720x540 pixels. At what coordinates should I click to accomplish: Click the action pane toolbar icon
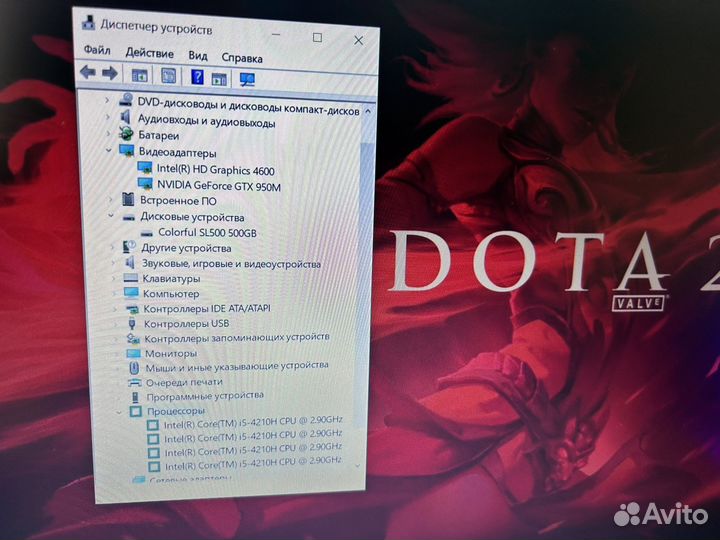tap(219, 79)
